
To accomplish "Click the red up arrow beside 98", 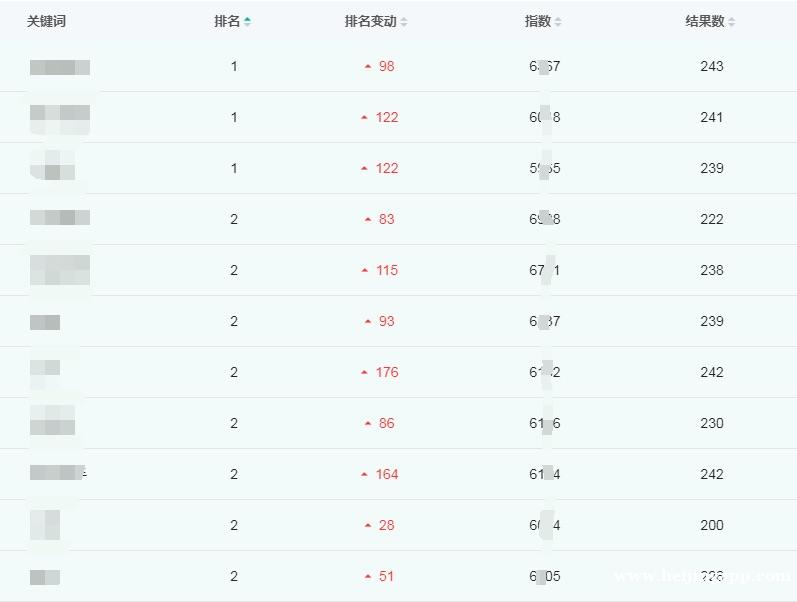I will (x=368, y=67).
